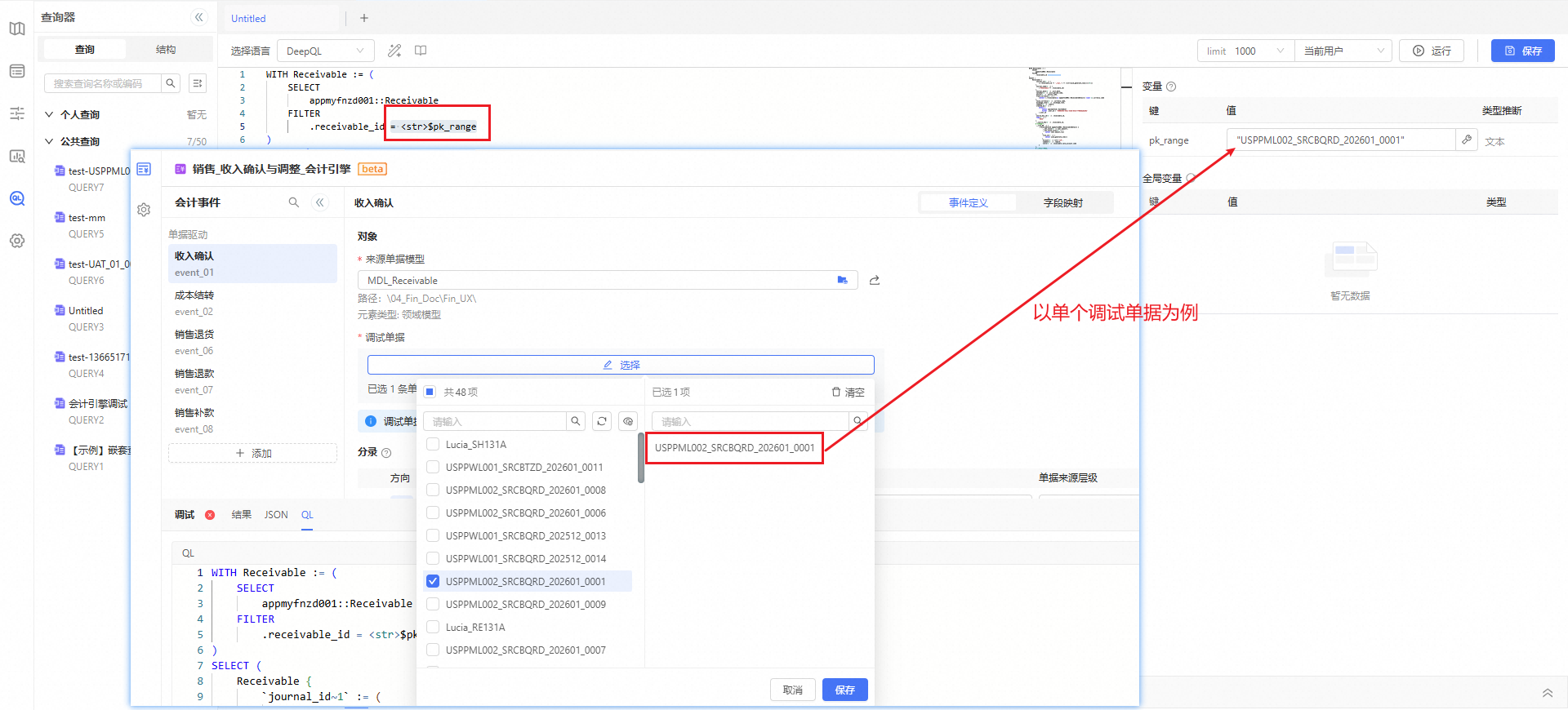Image resolution: width=1568 pixels, height=710 pixels.
Task: Click search icon in accounting events panel
Action: [294, 202]
